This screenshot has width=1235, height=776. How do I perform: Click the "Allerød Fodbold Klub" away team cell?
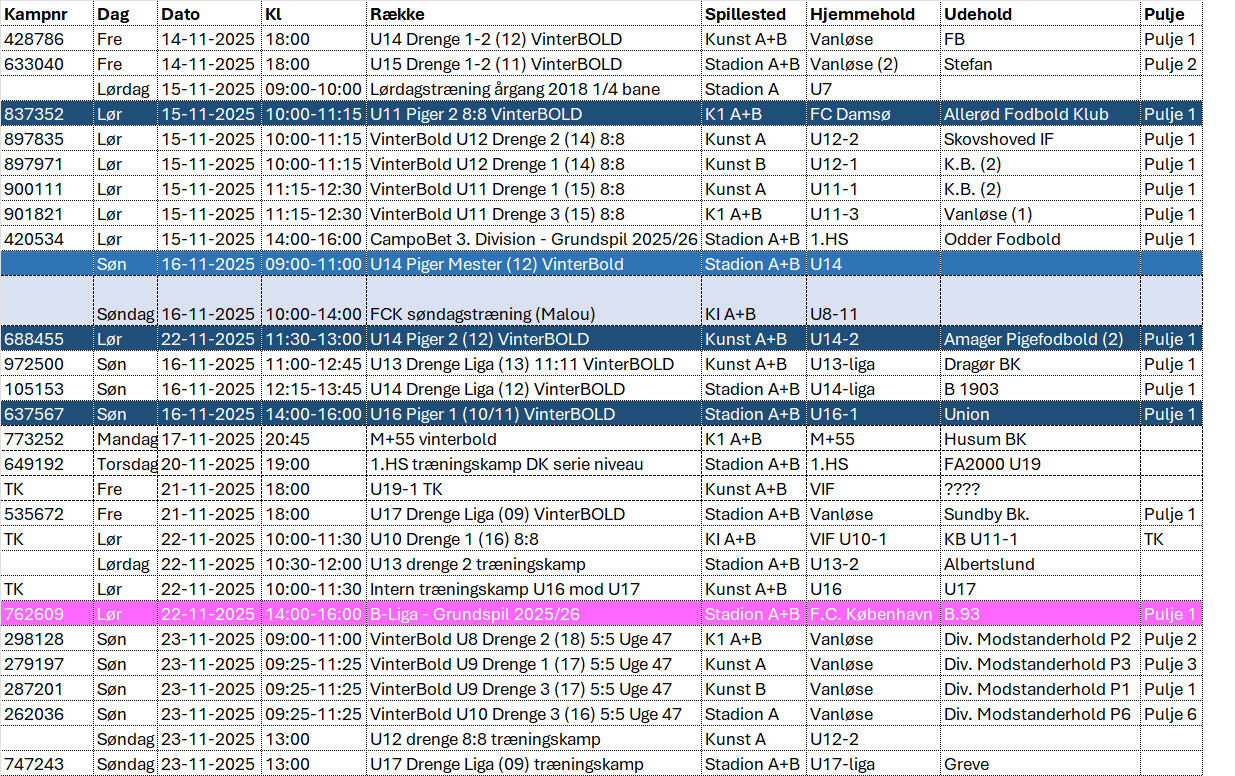pyautogui.click(x=1026, y=115)
